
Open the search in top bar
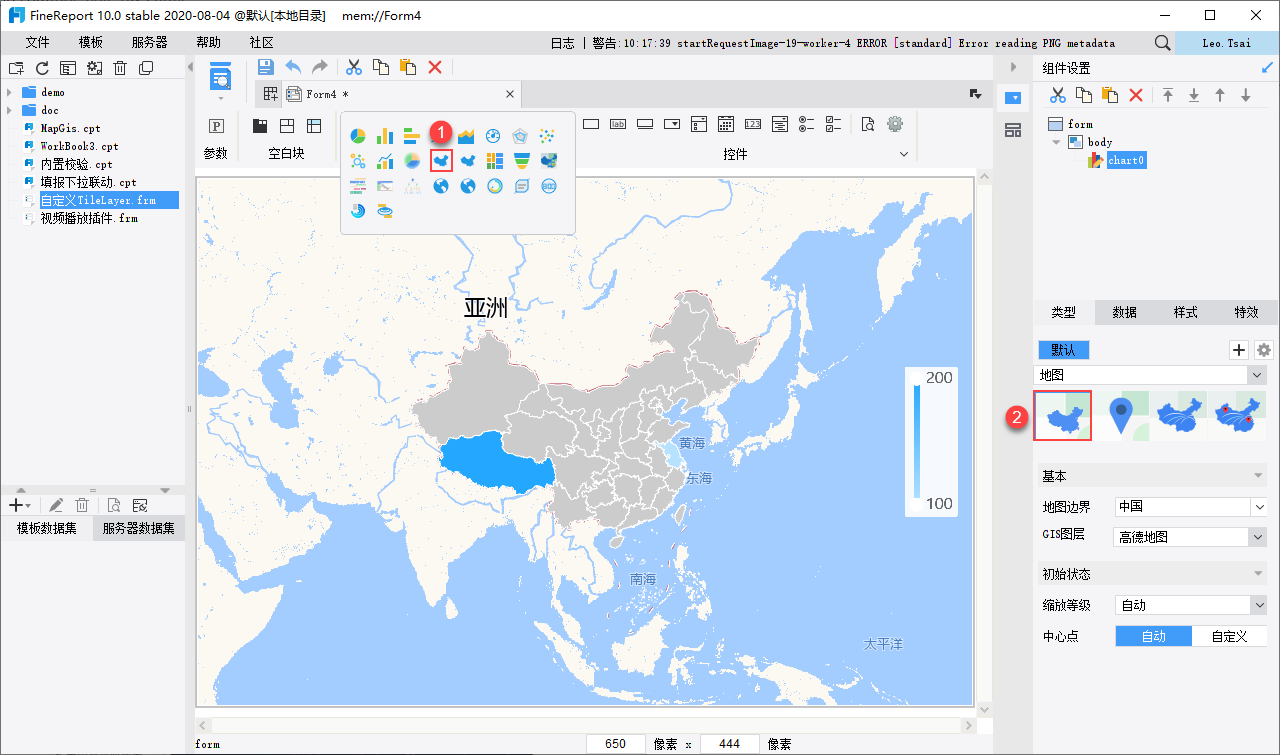[x=1162, y=43]
